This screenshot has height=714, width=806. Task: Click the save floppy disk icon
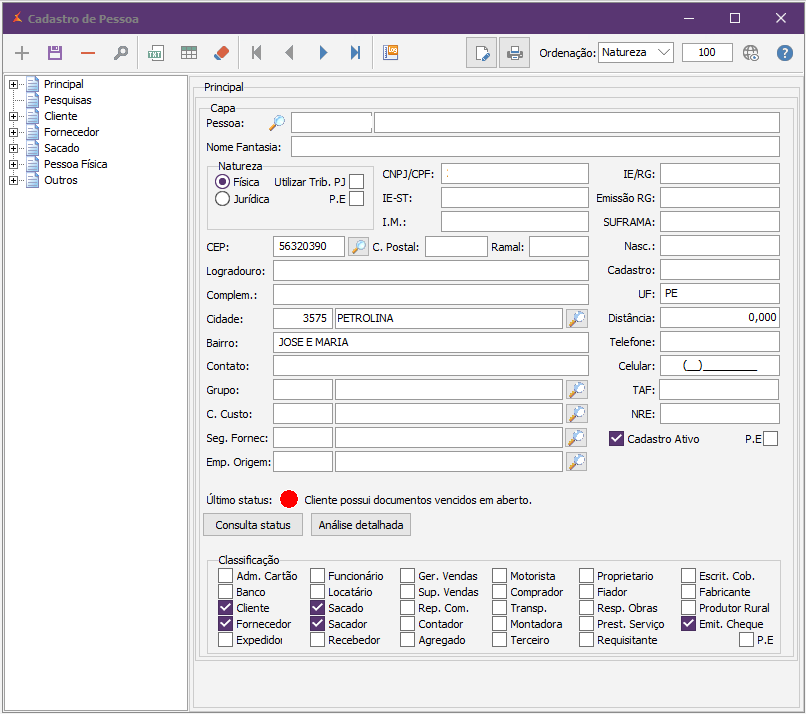[55, 53]
